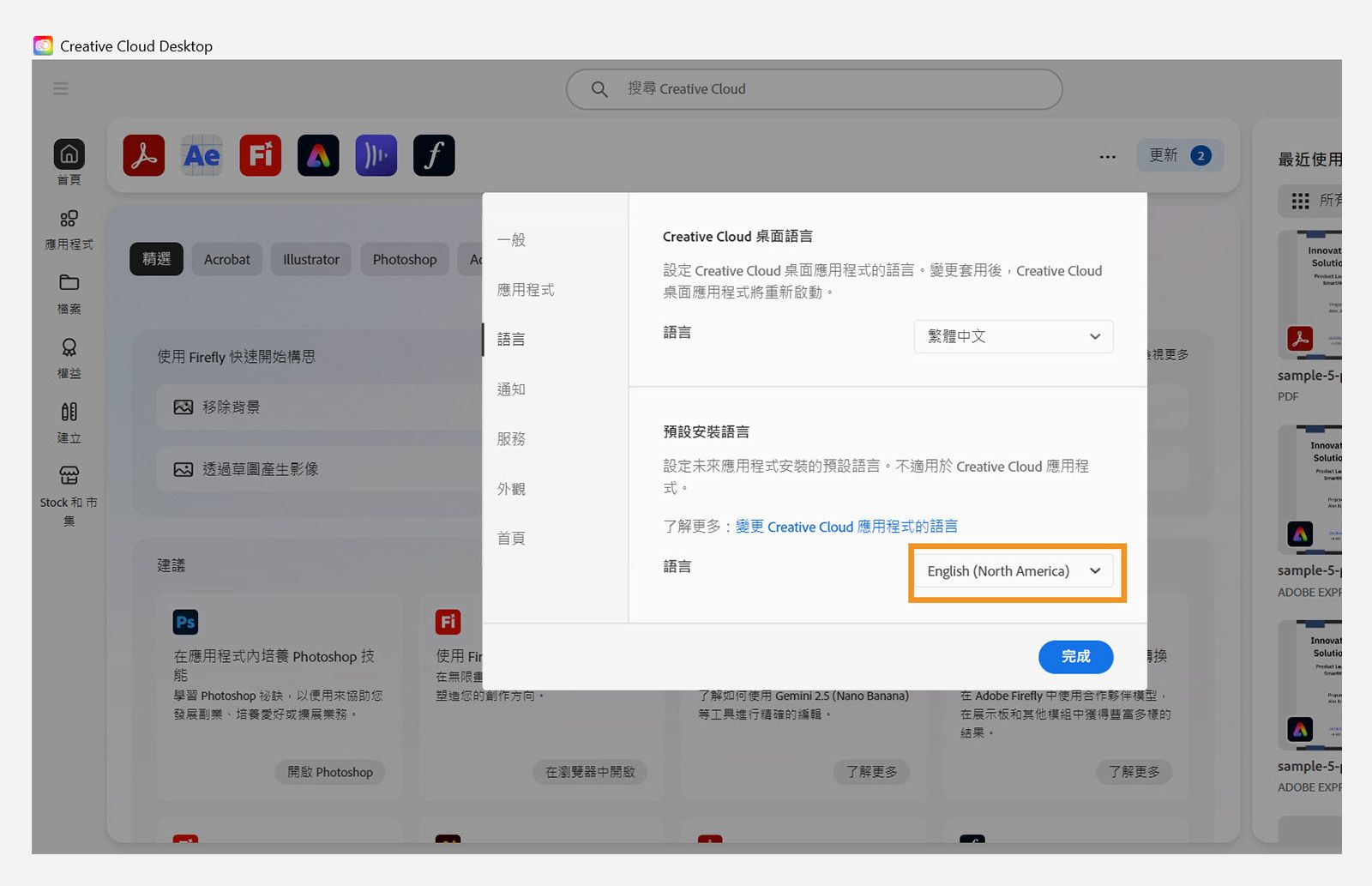Viewport: 1372px width, 886px height.
Task: Launch After Effects from the app bar
Action: 202,155
